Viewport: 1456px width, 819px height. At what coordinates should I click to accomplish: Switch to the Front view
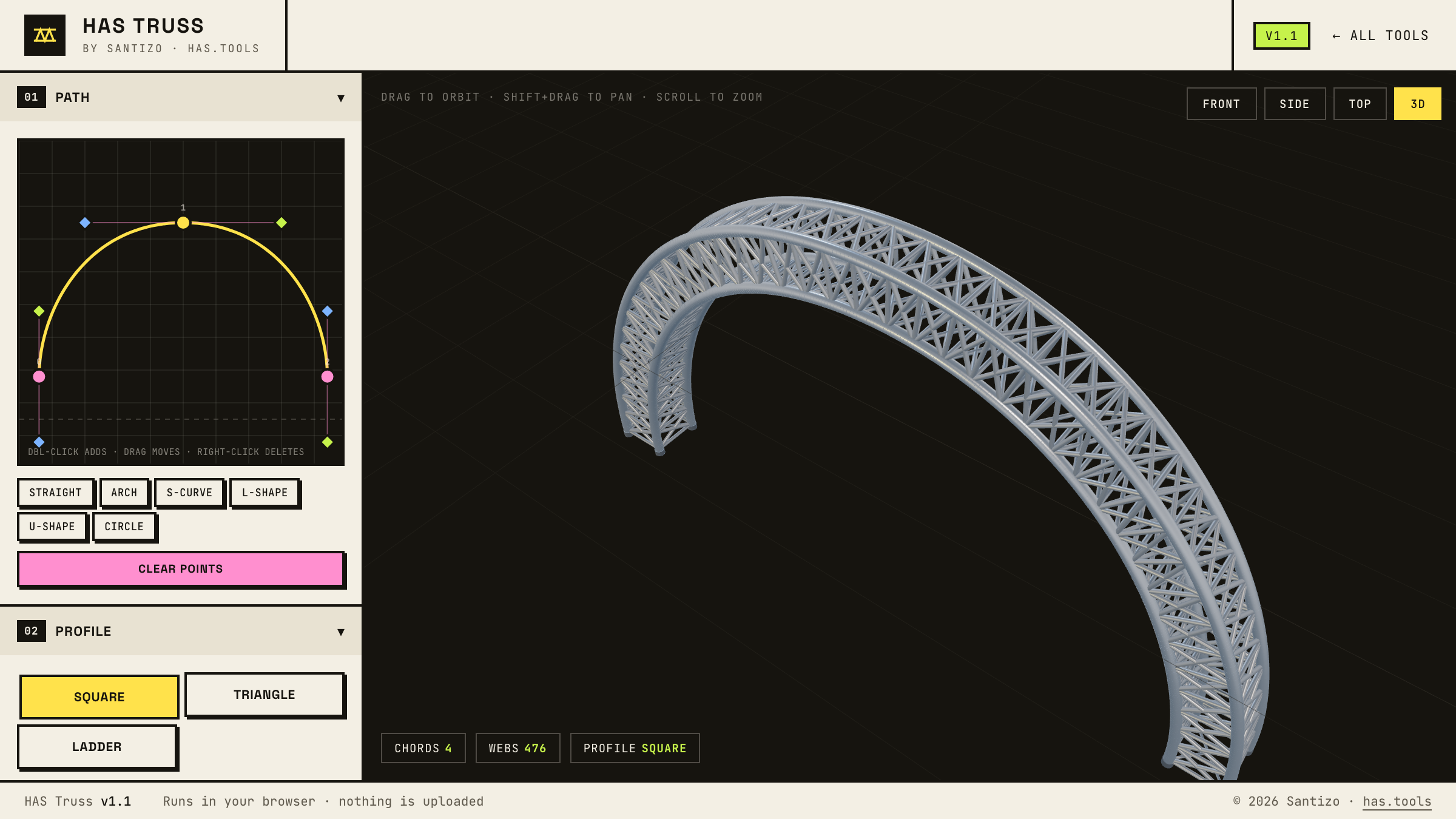click(1221, 104)
